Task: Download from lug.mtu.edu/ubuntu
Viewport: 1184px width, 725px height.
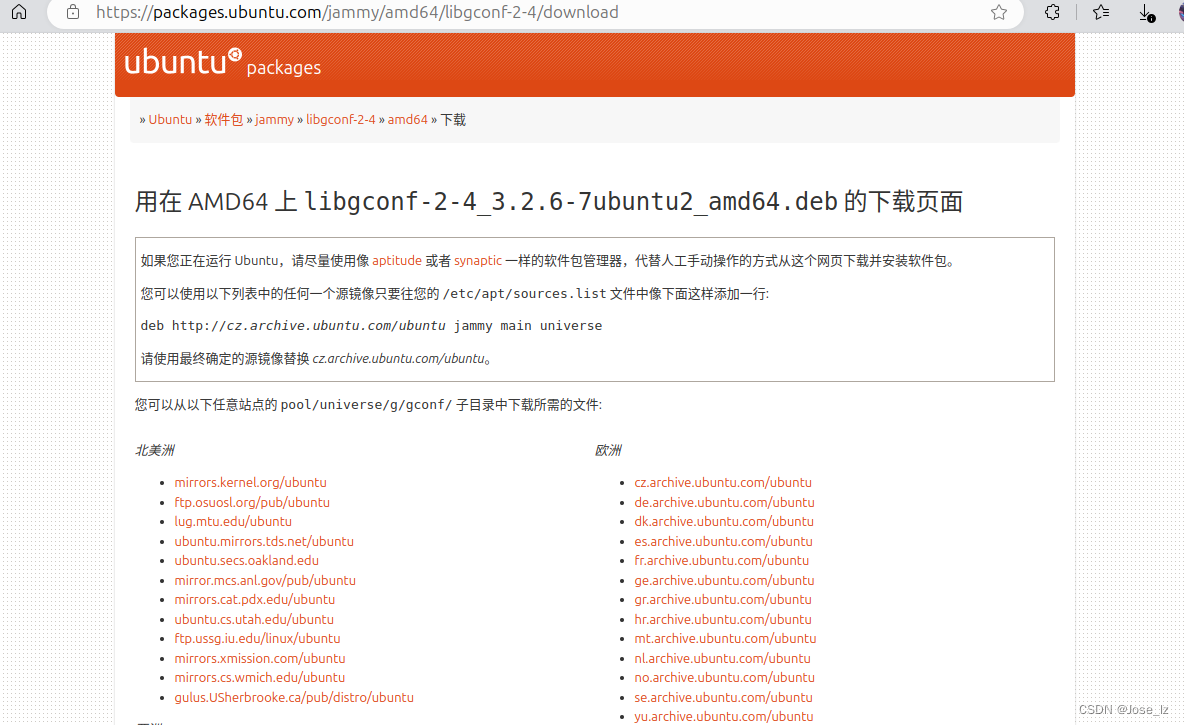Action: 233,521
